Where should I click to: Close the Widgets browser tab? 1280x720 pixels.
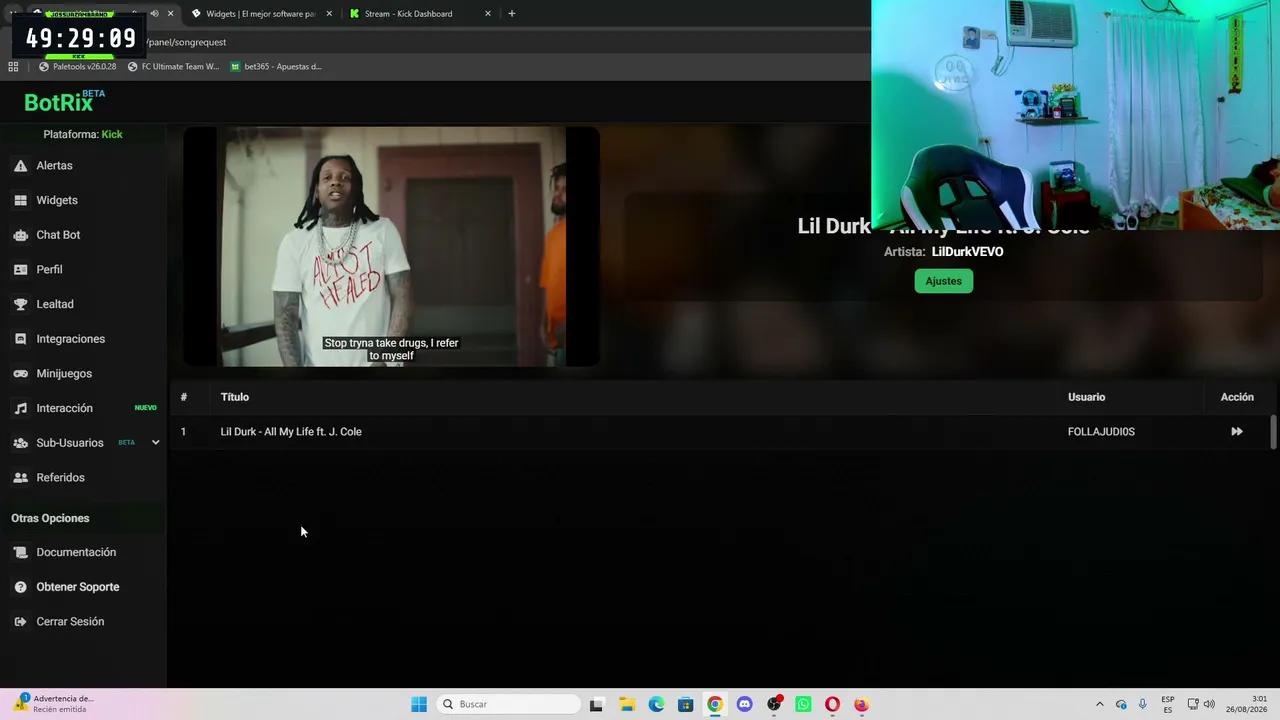329,14
